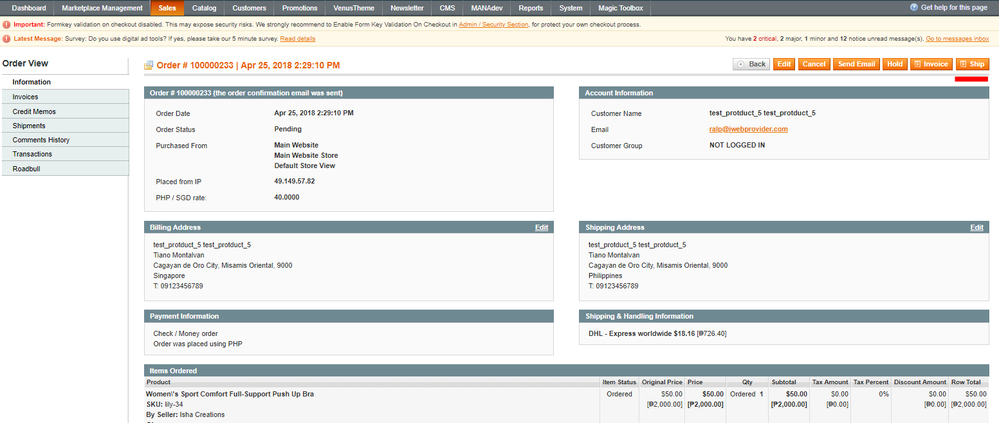999x423 pixels.
Task: Click the Send Email button
Action: tap(856, 64)
